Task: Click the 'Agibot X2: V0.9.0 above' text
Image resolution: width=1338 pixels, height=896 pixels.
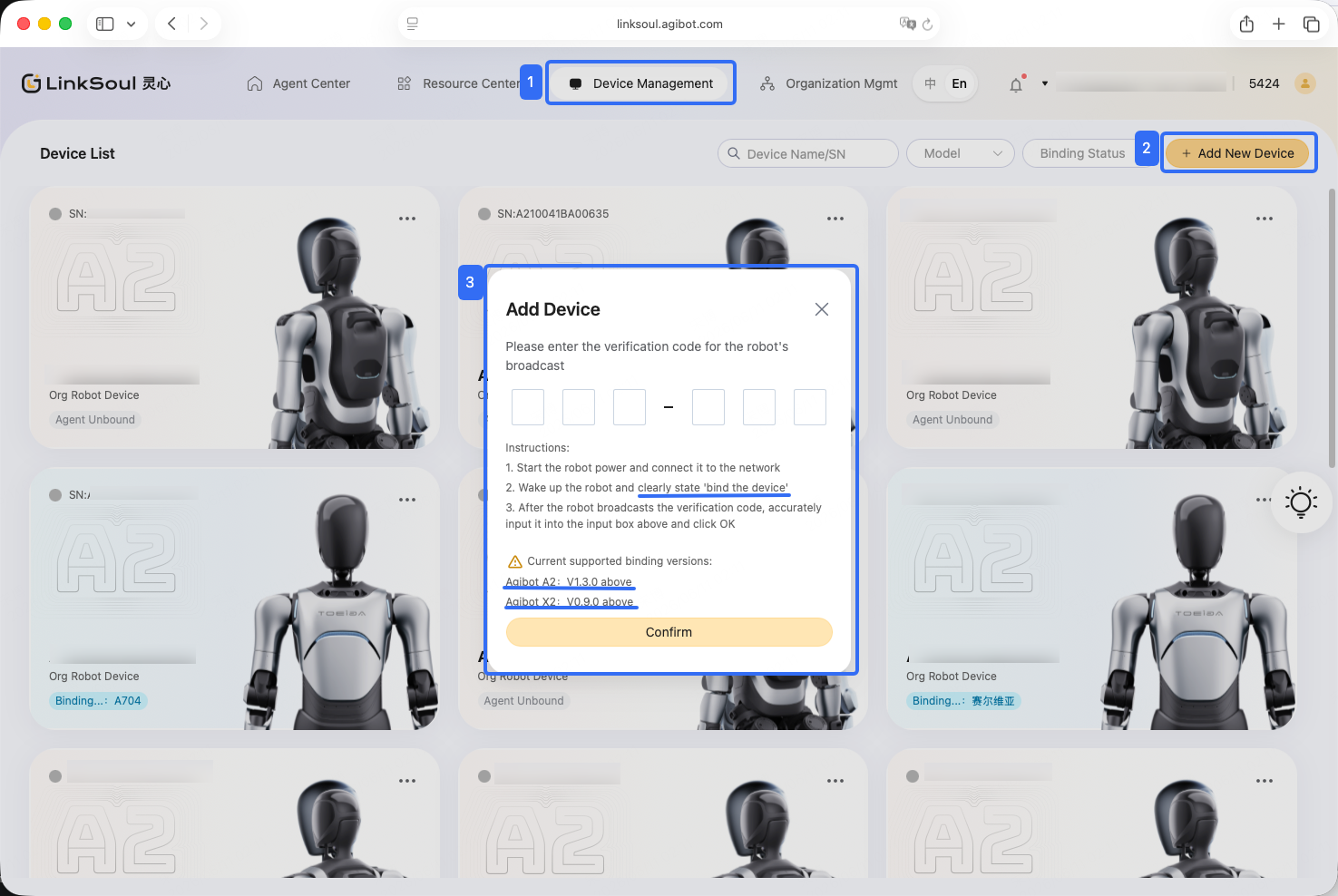Action: 570,602
